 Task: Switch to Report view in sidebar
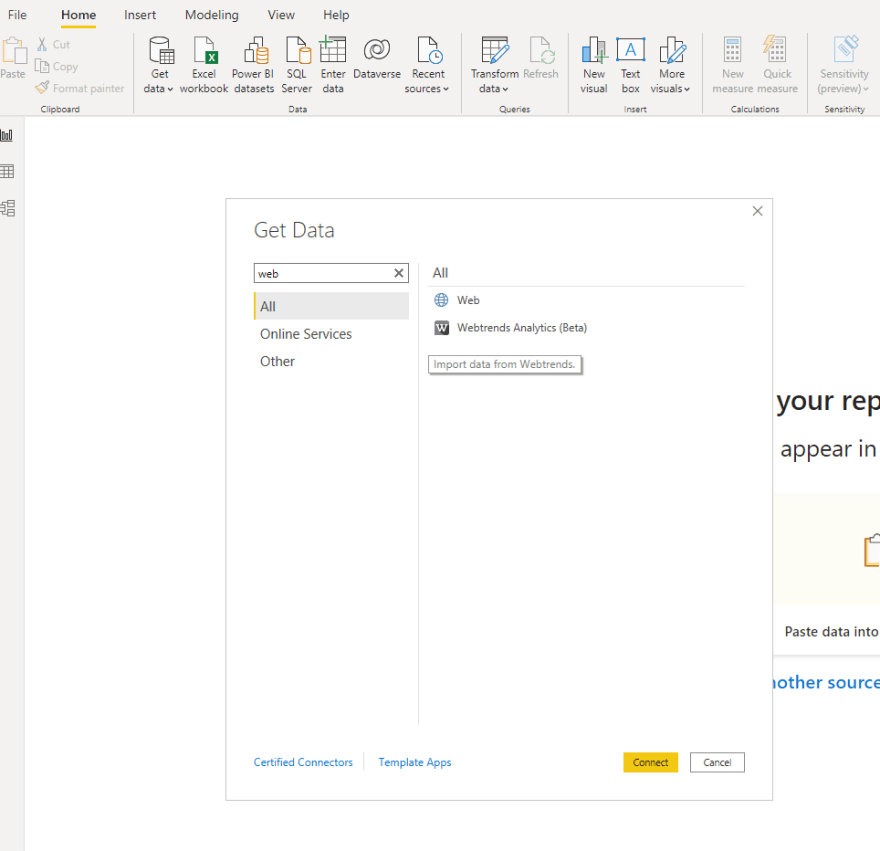click(x=7, y=135)
